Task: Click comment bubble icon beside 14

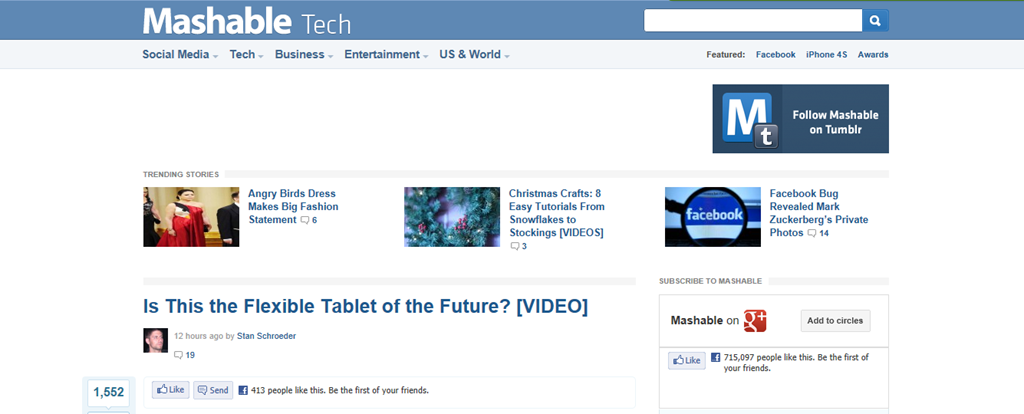Action: click(812, 233)
